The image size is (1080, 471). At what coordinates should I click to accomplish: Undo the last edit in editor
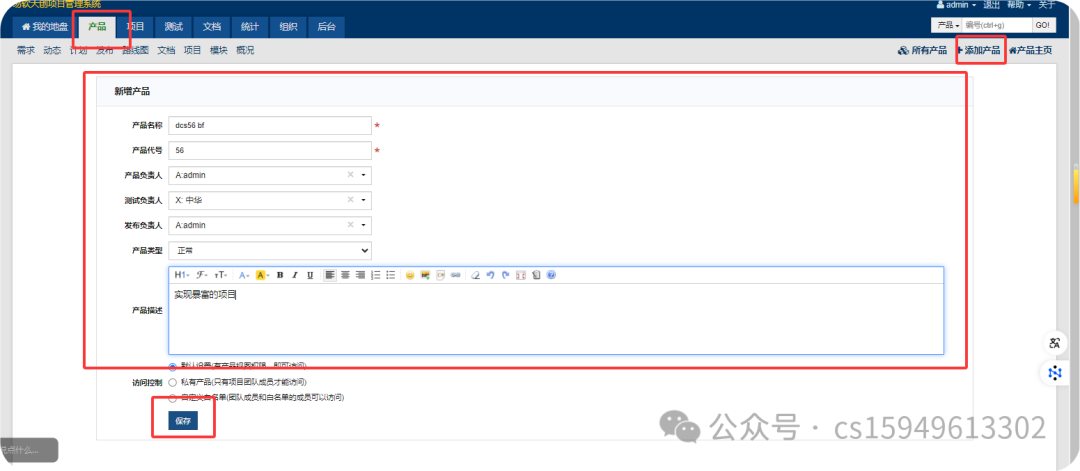point(490,275)
